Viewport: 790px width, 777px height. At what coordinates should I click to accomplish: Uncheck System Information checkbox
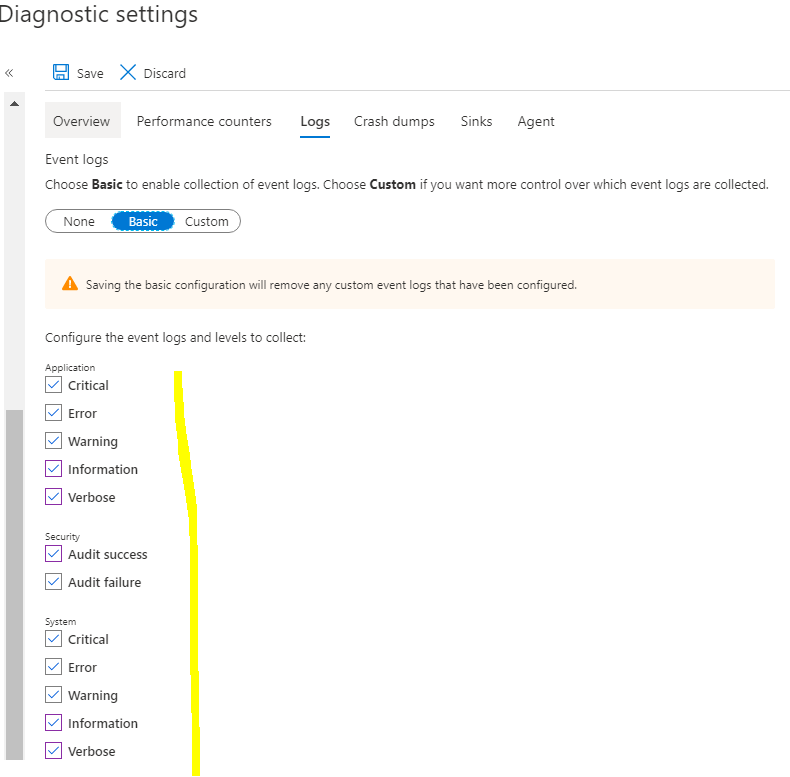53,723
